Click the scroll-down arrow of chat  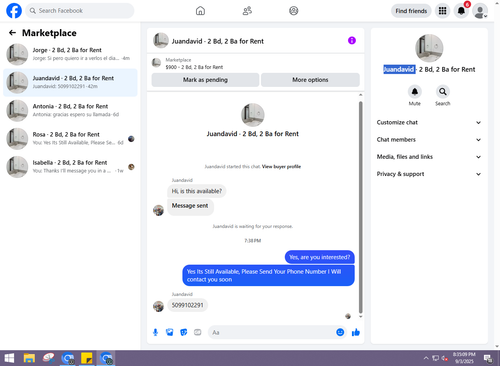coord(360,316)
